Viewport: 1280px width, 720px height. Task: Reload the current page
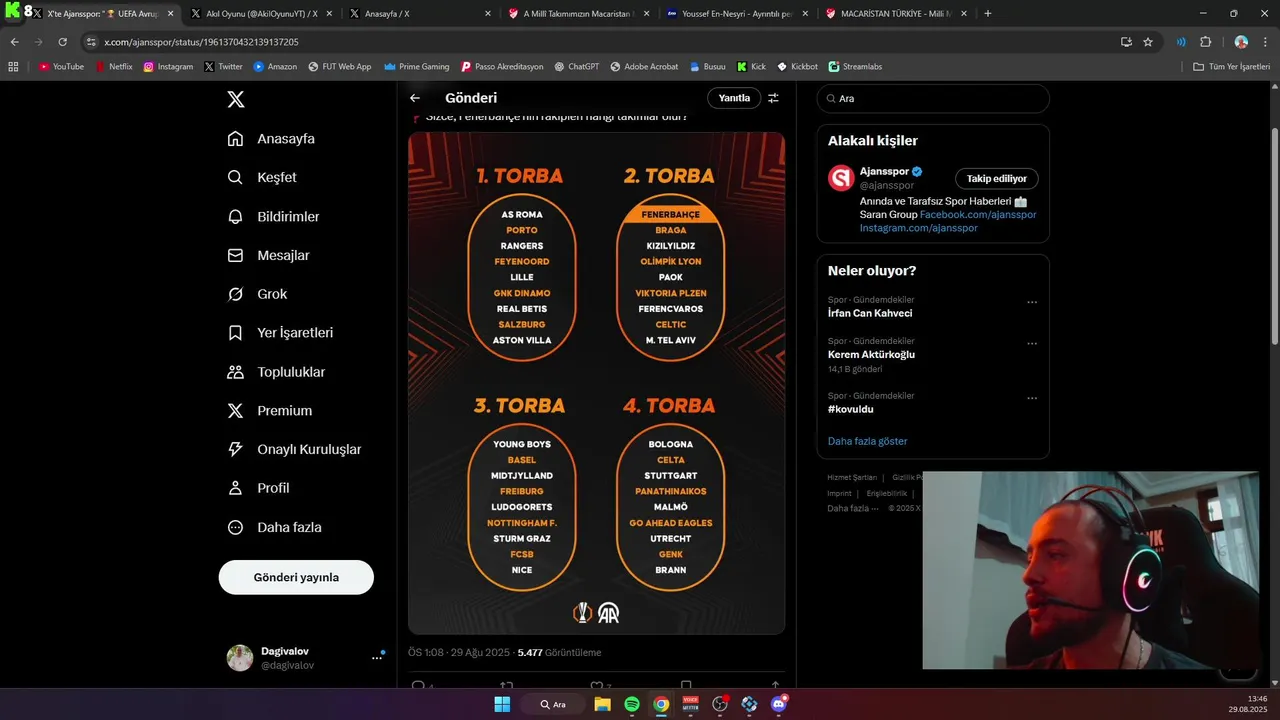(x=62, y=42)
